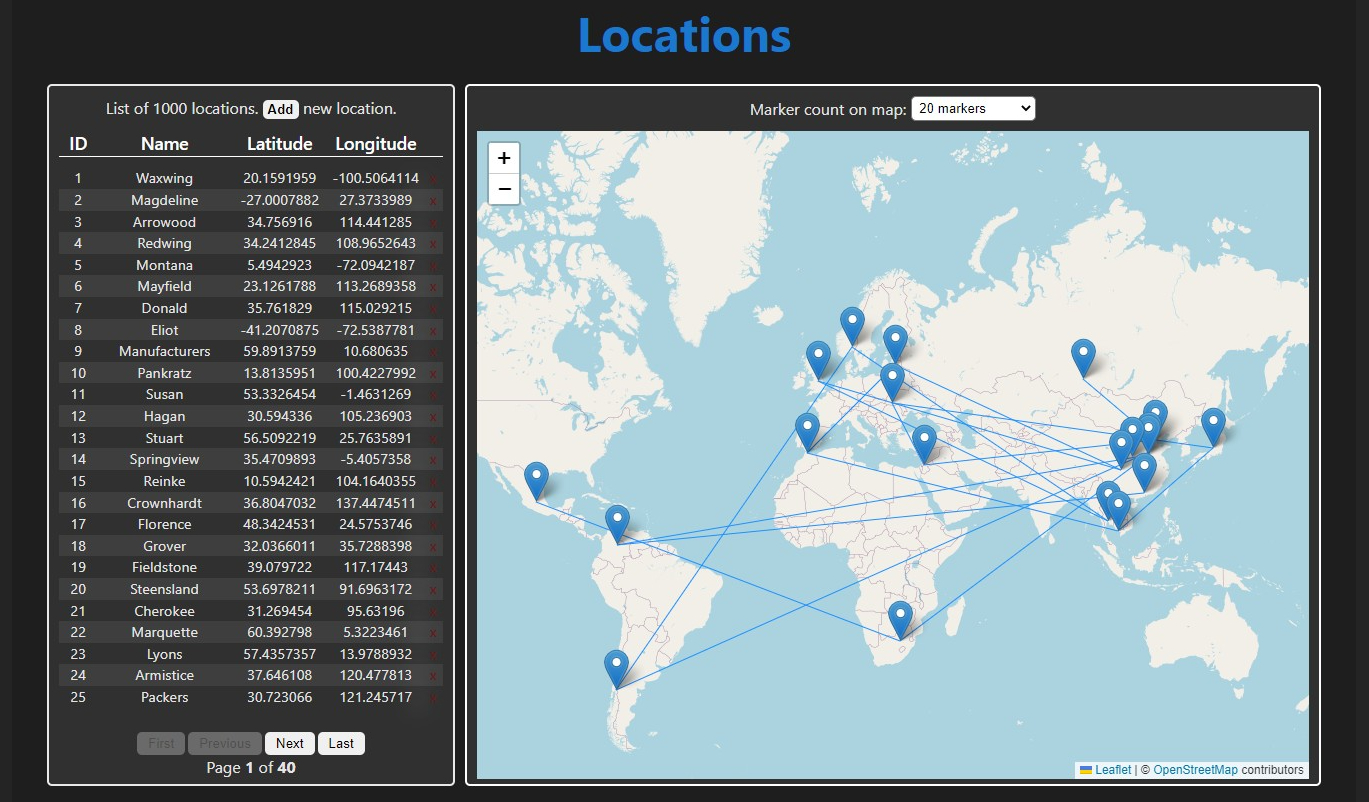The width and height of the screenshot is (1369, 802).
Task: Zoom in on the map using the plus control
Action: pos(504,156)
